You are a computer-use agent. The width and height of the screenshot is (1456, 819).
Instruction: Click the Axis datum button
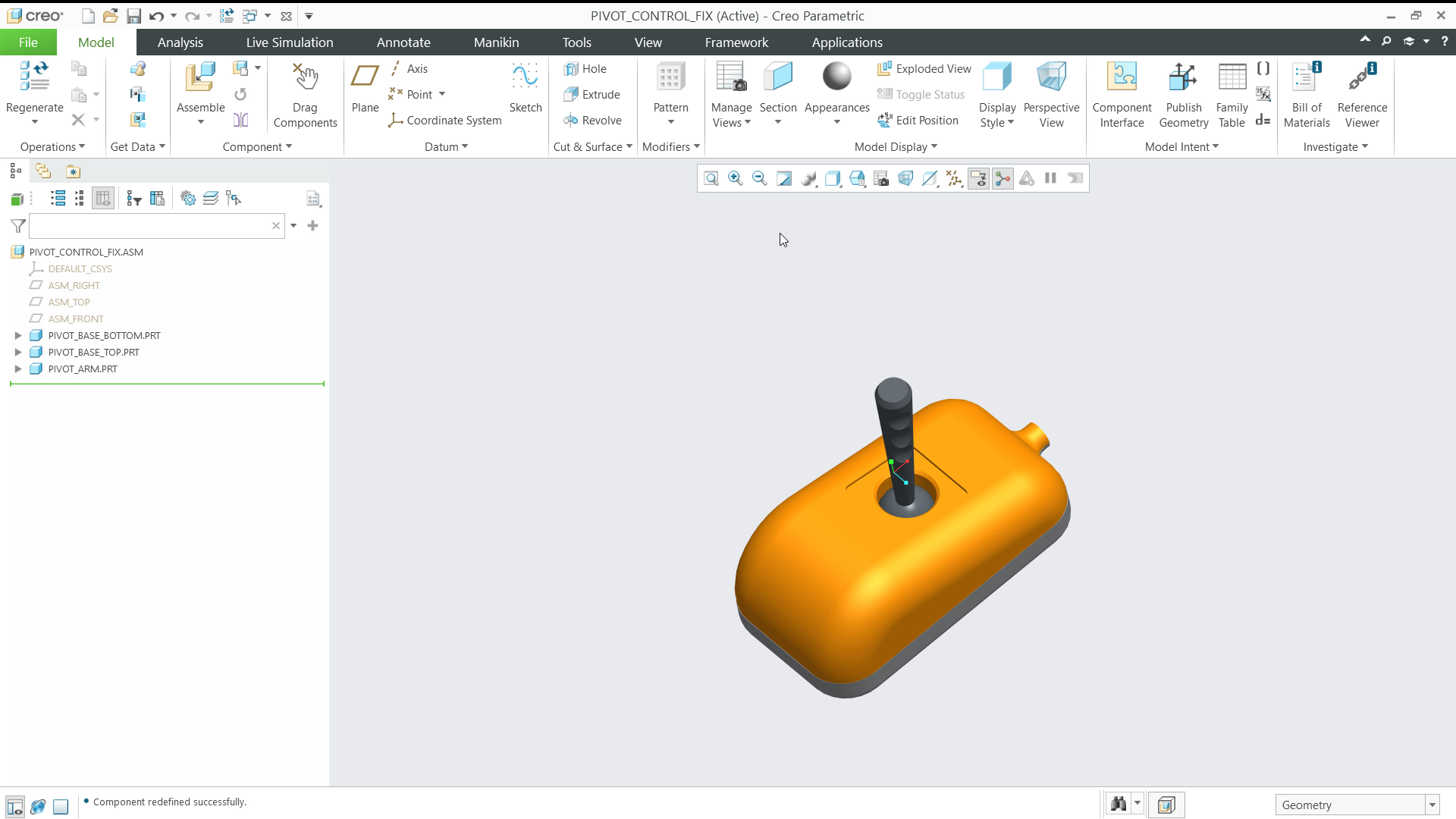click(409, 68)
